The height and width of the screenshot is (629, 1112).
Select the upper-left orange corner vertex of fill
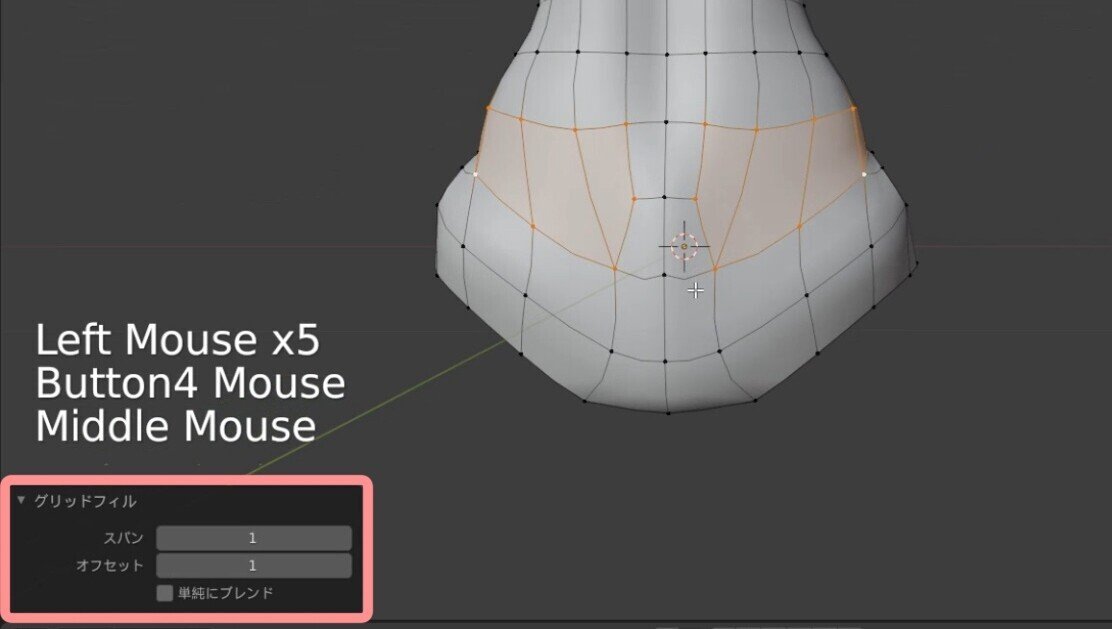click(x=489, y=108)
